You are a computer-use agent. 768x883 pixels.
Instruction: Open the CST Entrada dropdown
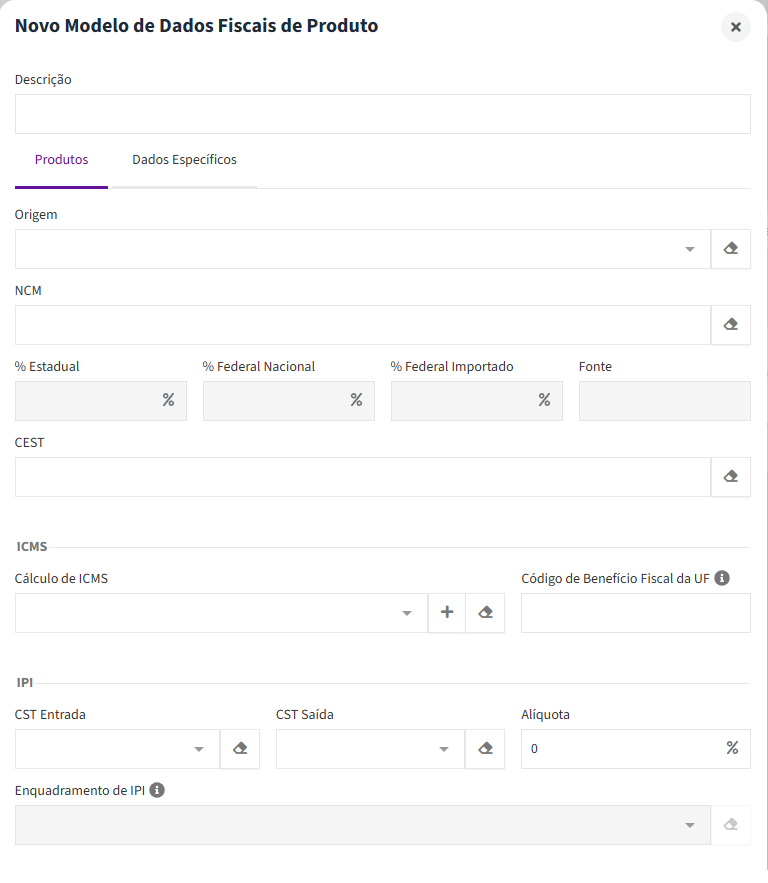pyautogui.click(x=117, y=749)
